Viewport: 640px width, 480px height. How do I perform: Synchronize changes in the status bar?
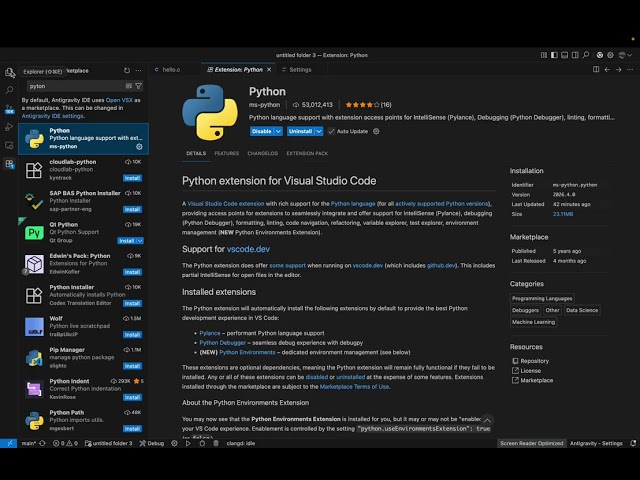[x=42, y=443]
